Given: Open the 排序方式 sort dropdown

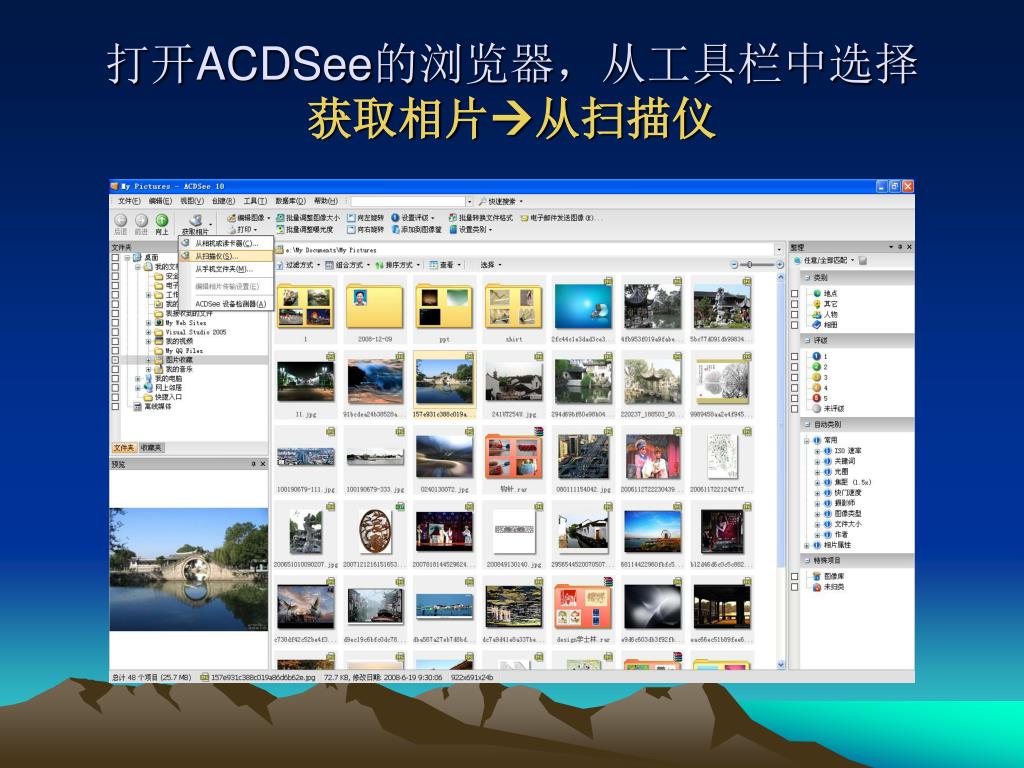Looking at the screenshot, I should [x=398, y=264].
